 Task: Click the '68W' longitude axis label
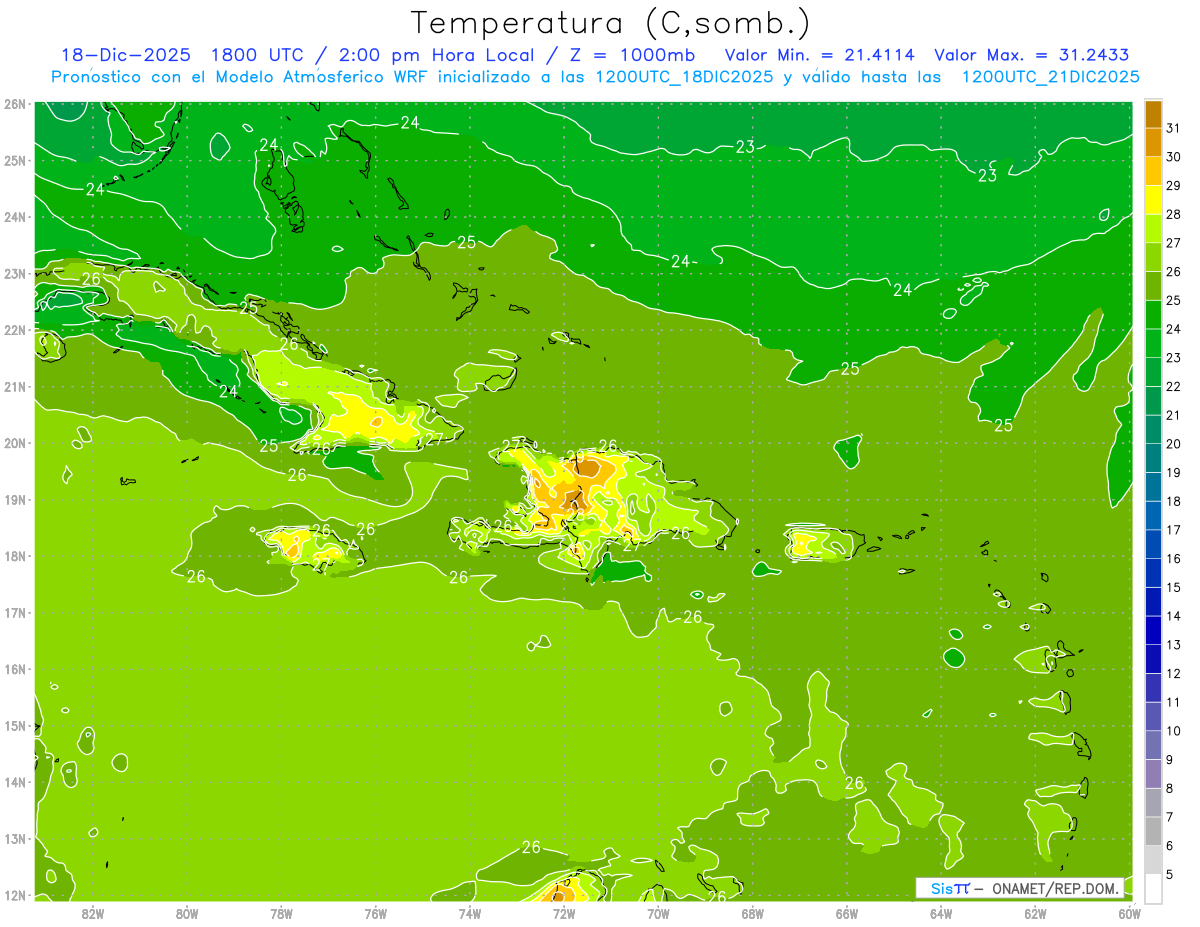tap(753, 913)
